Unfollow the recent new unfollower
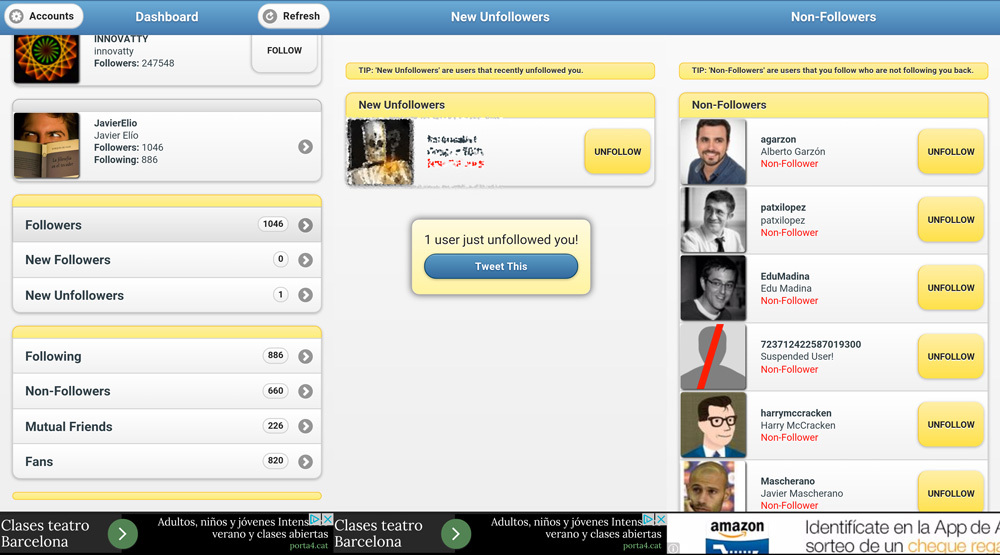This screenshot has width=1000, height=555. point(617,152)
